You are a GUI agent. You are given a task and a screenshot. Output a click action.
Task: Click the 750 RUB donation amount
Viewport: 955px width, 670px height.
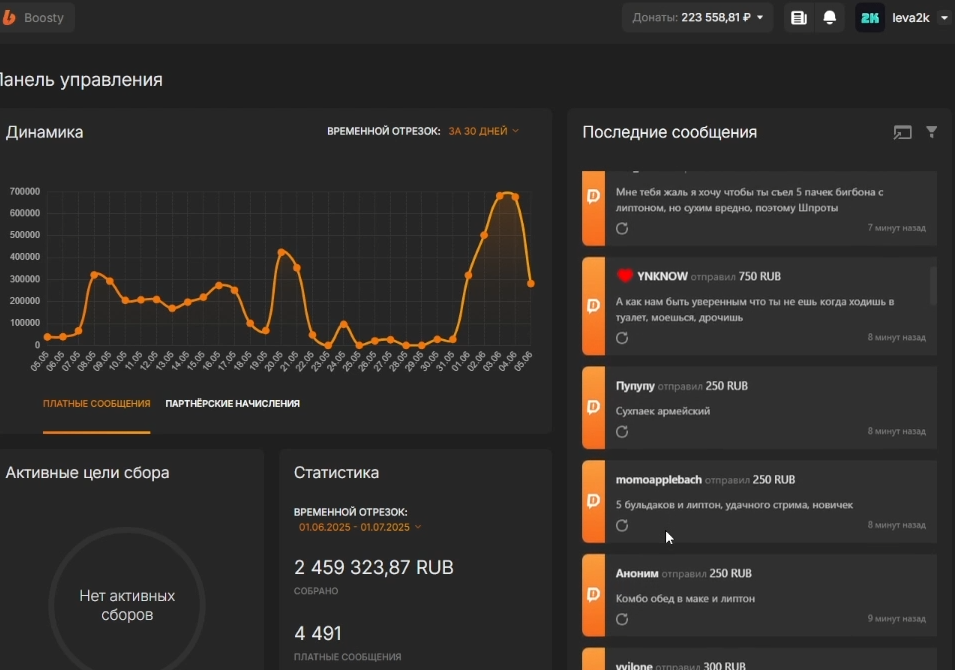759,277
